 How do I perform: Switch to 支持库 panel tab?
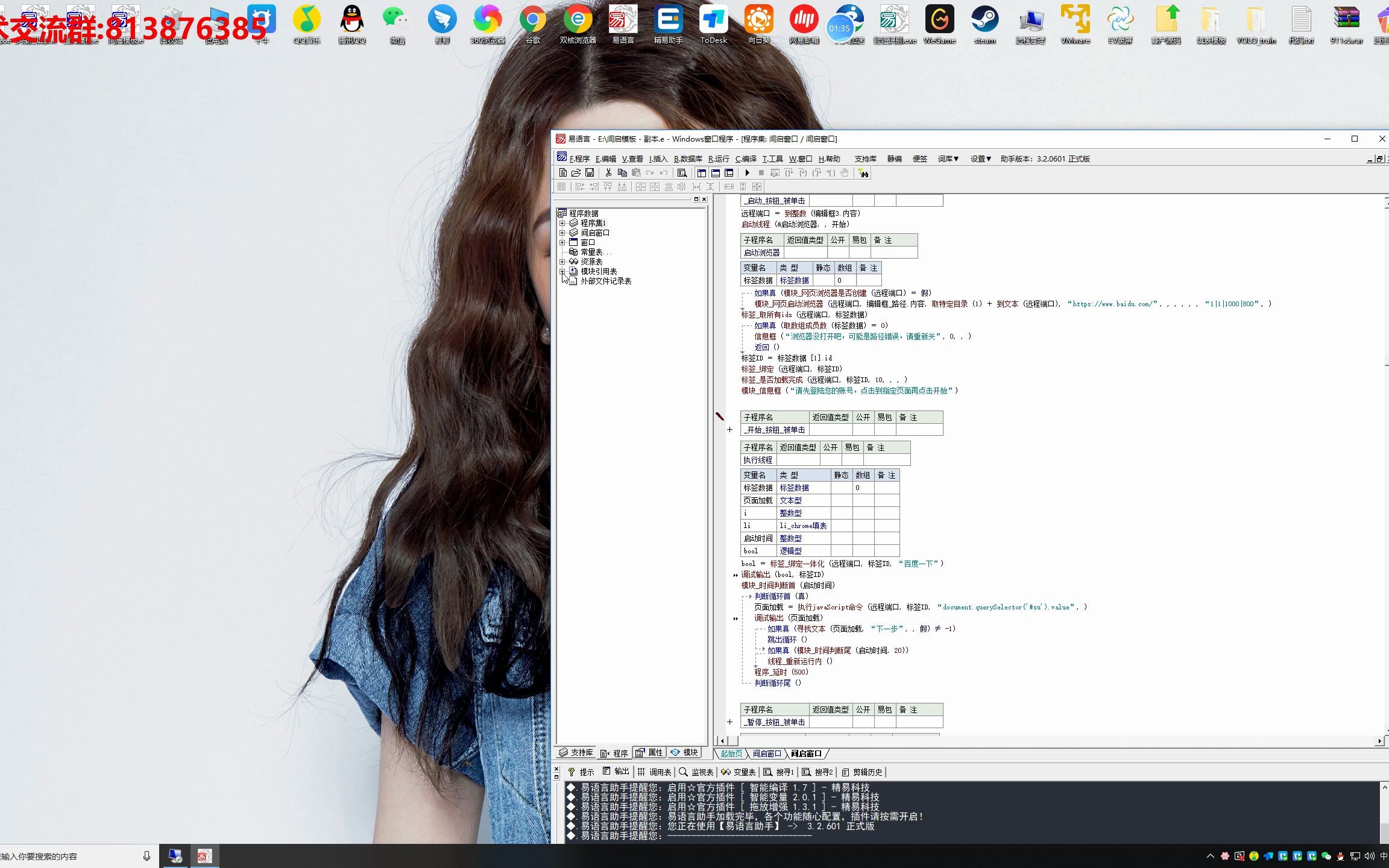tap(576, 753)
